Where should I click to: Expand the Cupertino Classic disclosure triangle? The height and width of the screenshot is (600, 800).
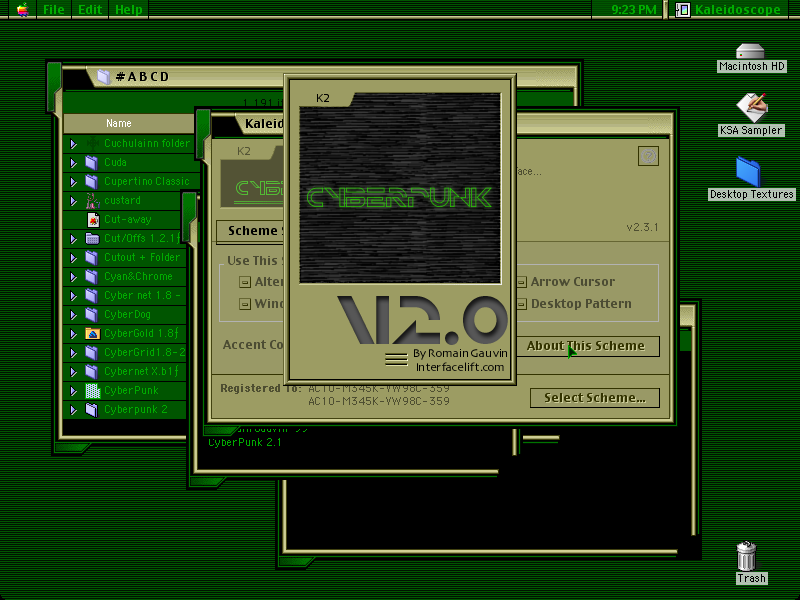pos(73,182)
